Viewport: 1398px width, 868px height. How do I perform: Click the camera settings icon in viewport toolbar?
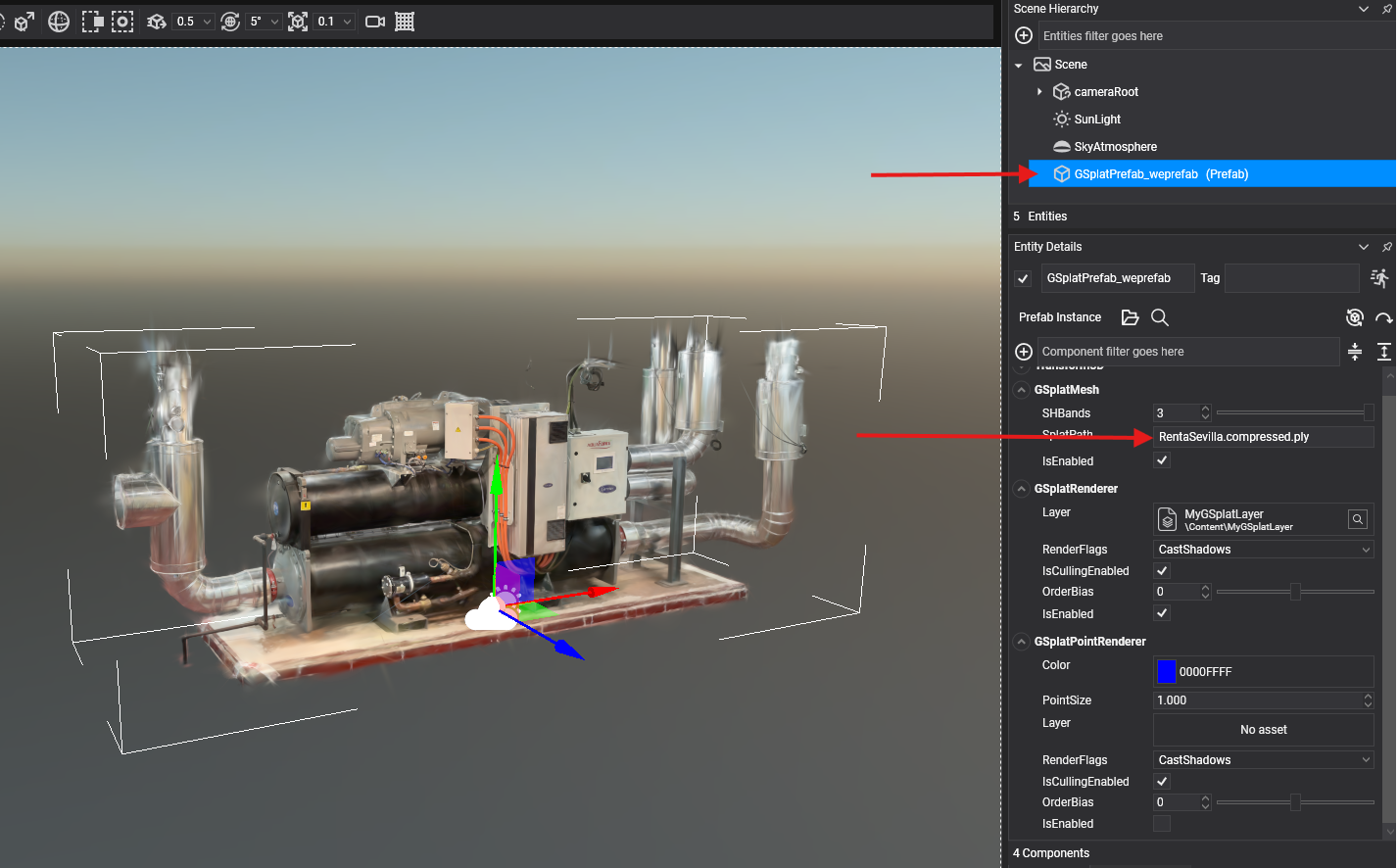coord(374,22)
